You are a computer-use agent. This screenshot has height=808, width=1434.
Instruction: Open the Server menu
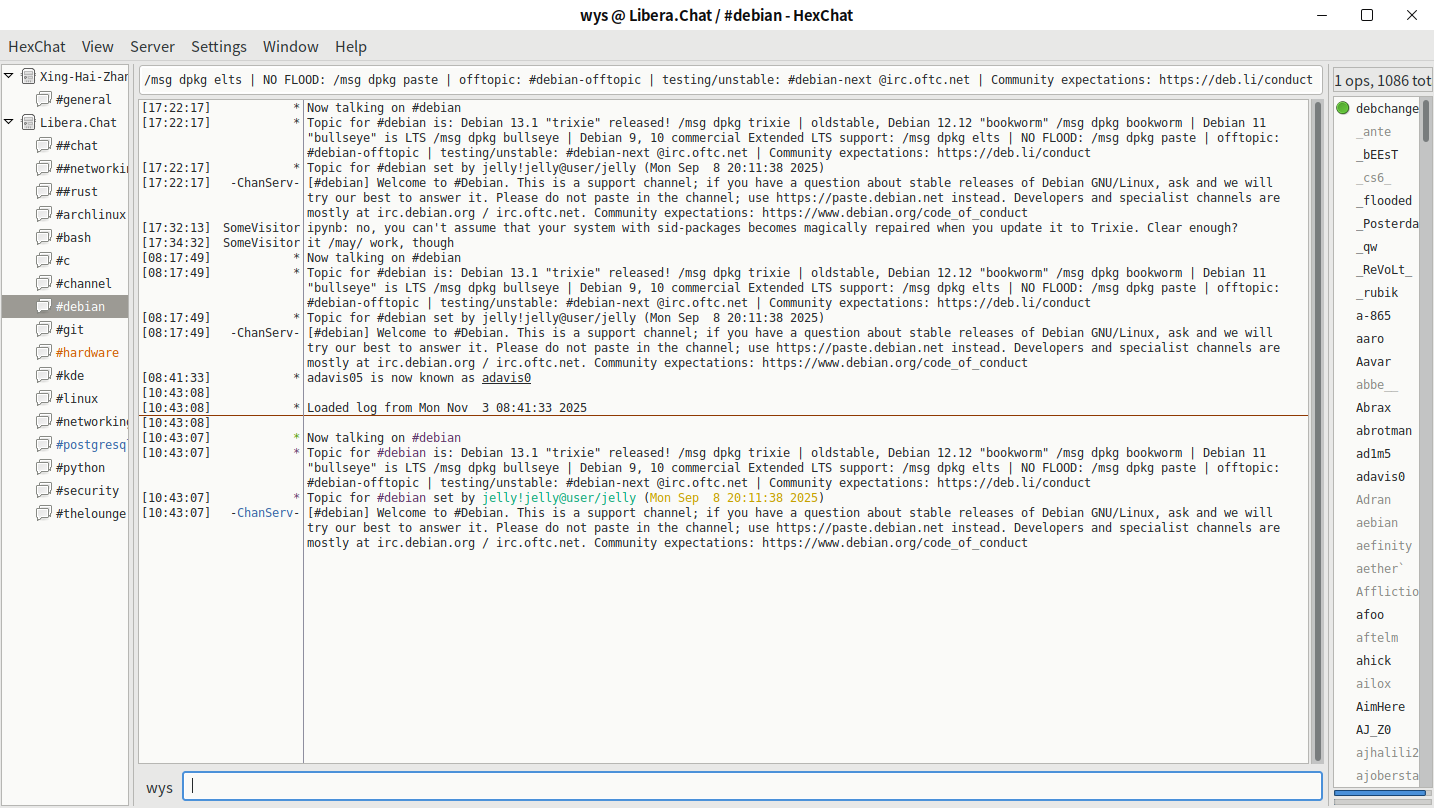[152, 46]
